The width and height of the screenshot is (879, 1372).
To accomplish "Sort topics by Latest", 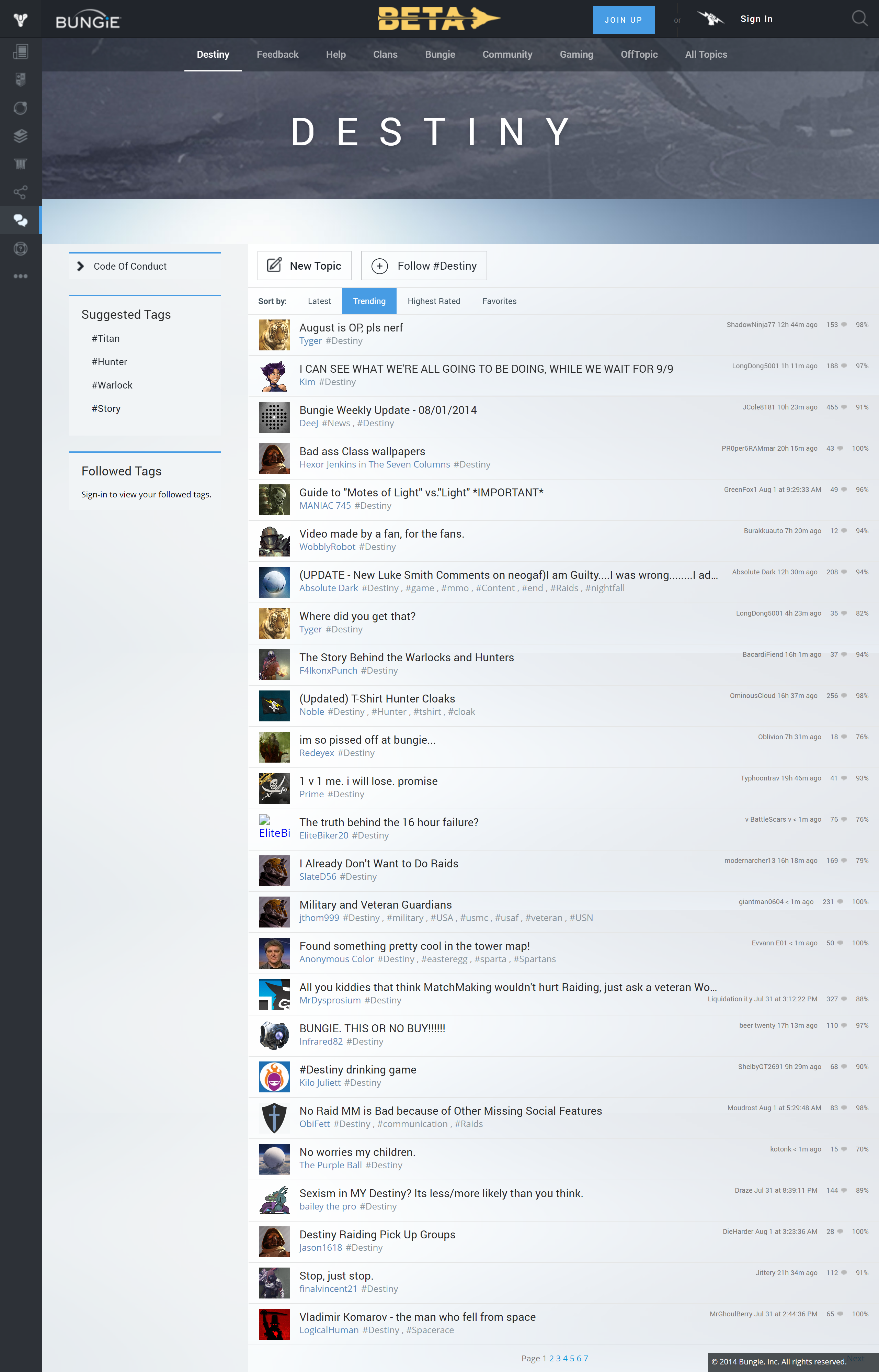I will 319,301.
